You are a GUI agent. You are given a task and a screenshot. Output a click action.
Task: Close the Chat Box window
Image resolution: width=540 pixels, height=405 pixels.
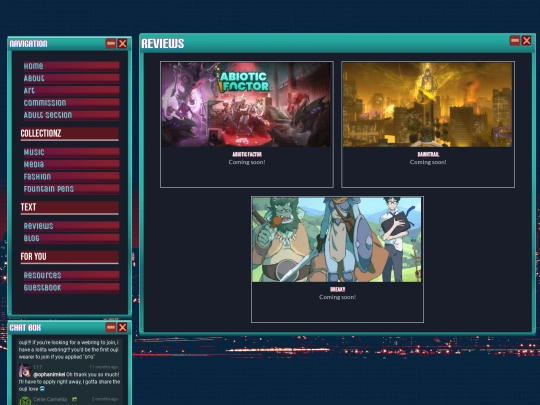(x=123, y=327)
